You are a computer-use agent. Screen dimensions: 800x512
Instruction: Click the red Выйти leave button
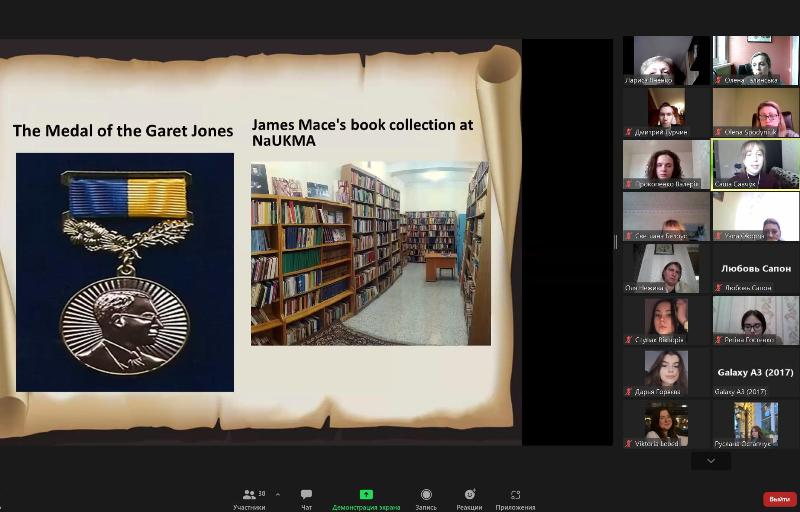click(x=779, y=499)
